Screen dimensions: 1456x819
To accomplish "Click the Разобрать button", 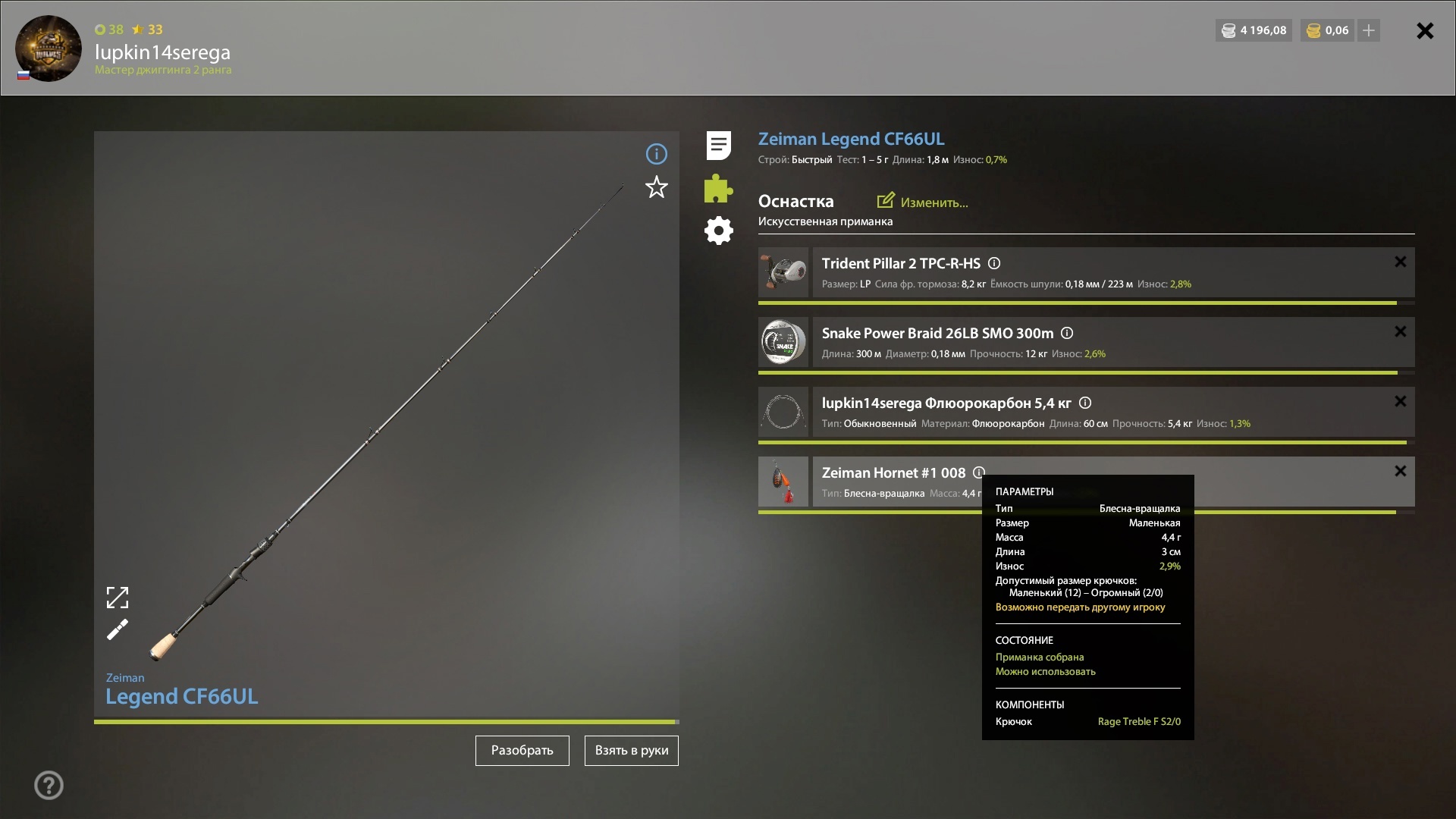I will click(522, 751).
